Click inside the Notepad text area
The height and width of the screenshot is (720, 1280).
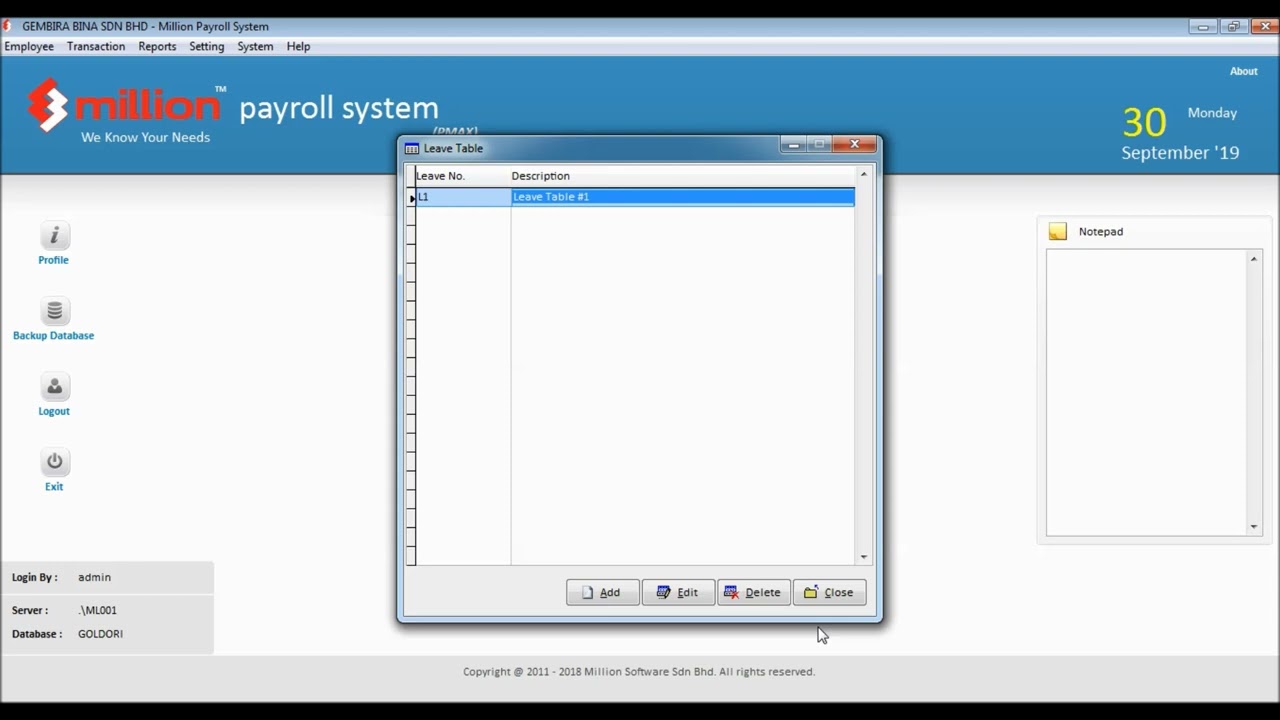pyautogui.click(x=1146, y=392)
